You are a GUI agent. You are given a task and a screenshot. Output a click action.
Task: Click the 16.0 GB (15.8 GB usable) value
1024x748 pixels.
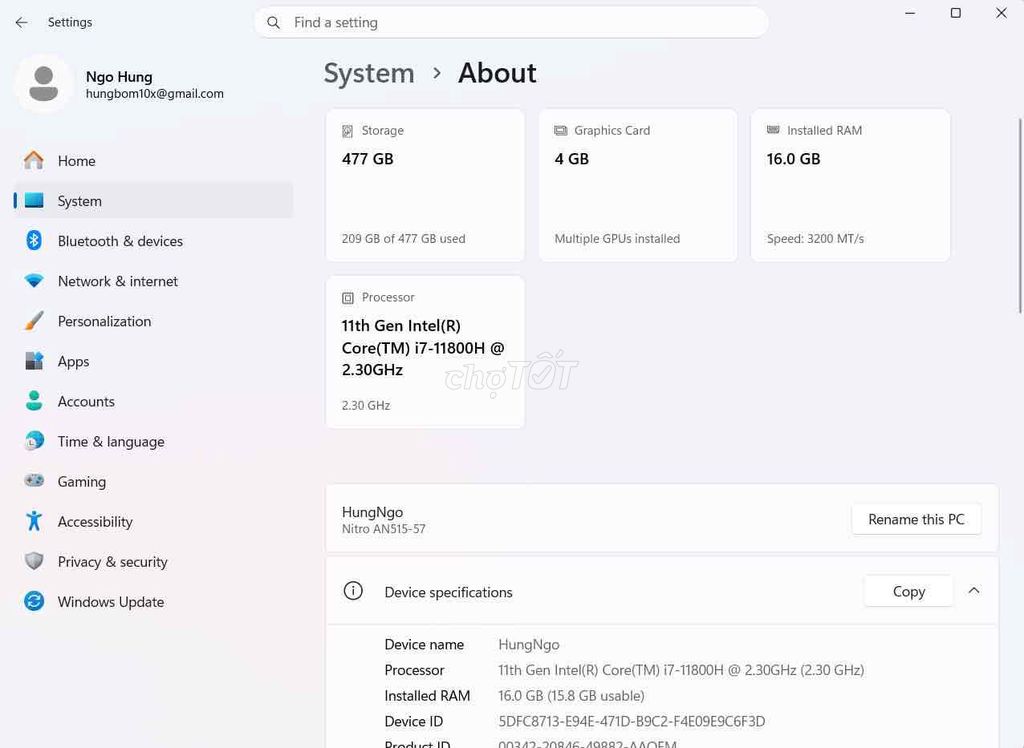pyautogui.click(x=571, y=696)
